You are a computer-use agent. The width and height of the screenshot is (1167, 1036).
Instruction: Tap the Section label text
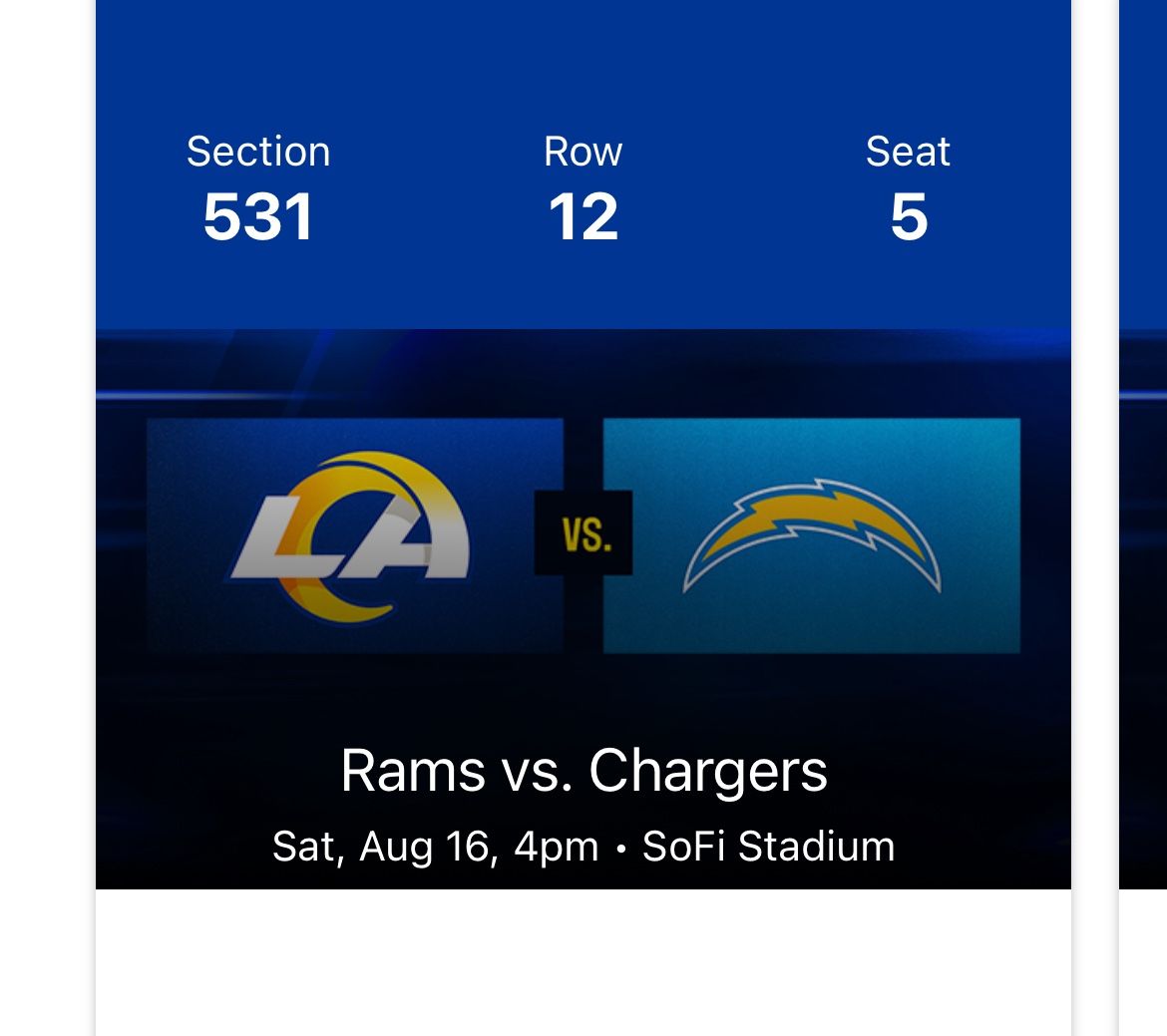[x=258, y=152]
